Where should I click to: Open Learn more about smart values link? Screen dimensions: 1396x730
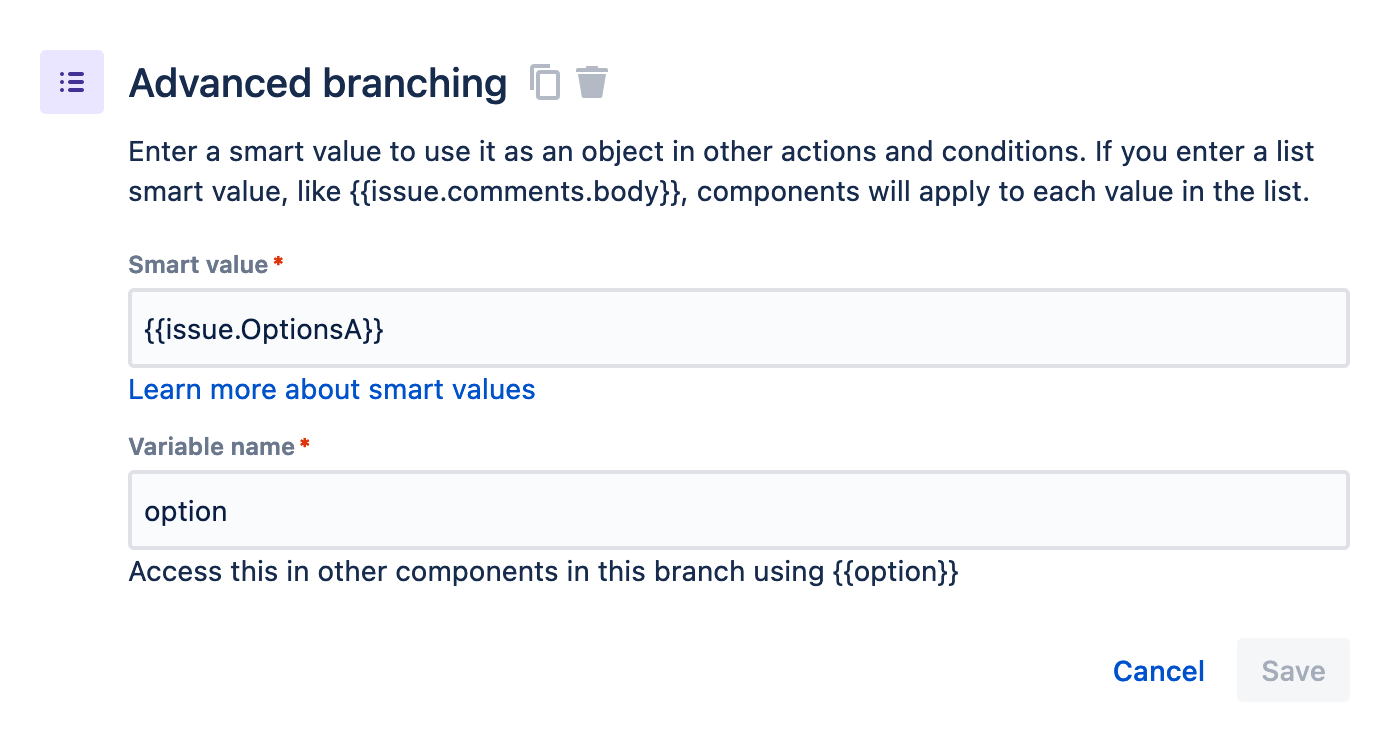332,389
